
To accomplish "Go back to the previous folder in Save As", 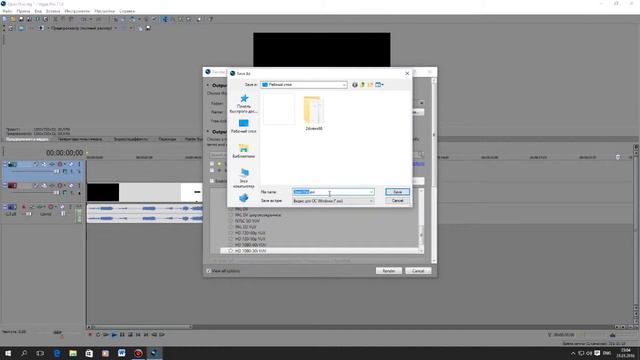I will pyautogui.click(x=355, y=85).
